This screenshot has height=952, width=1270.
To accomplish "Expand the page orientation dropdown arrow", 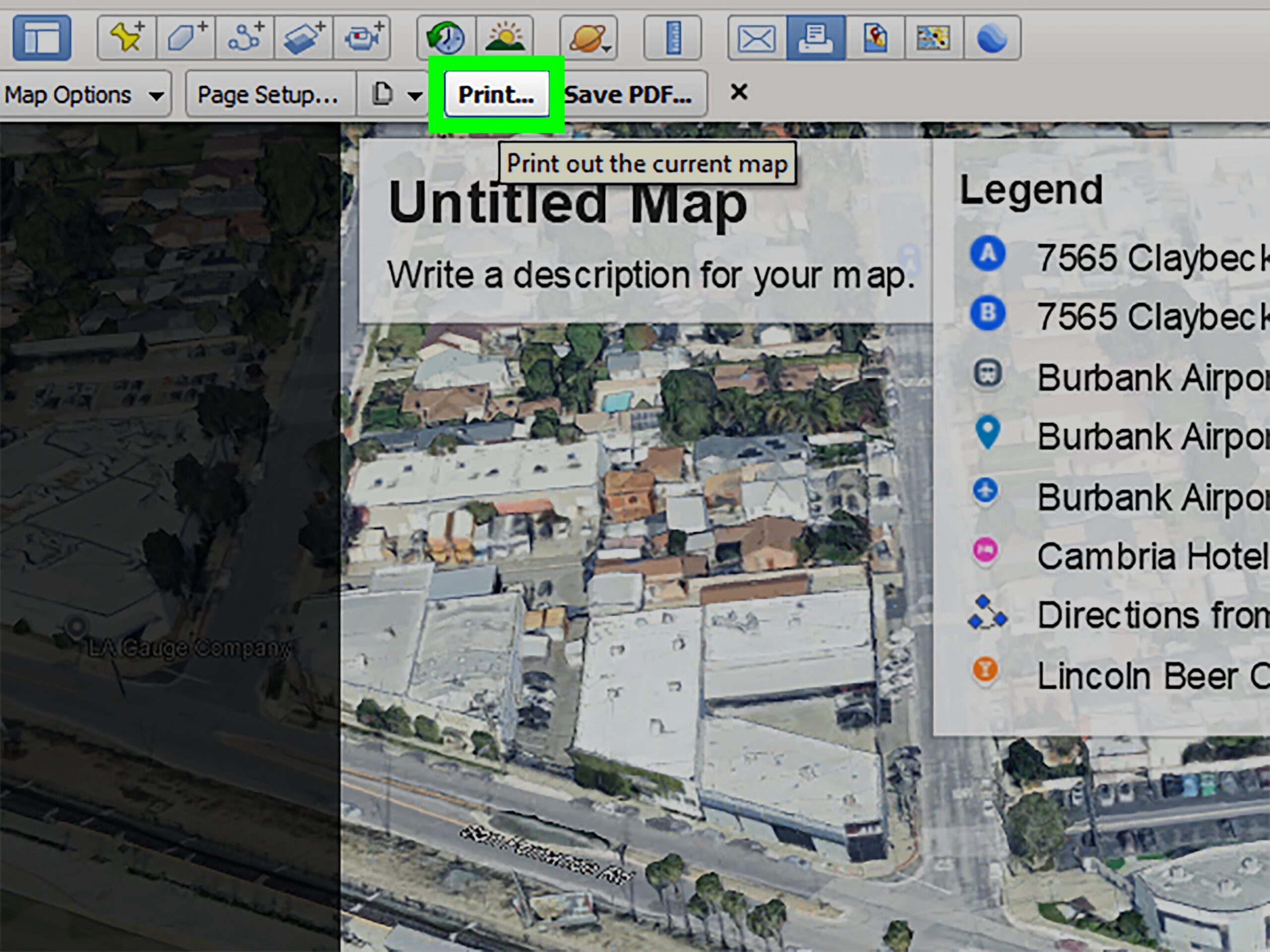I will pos(415,96).
